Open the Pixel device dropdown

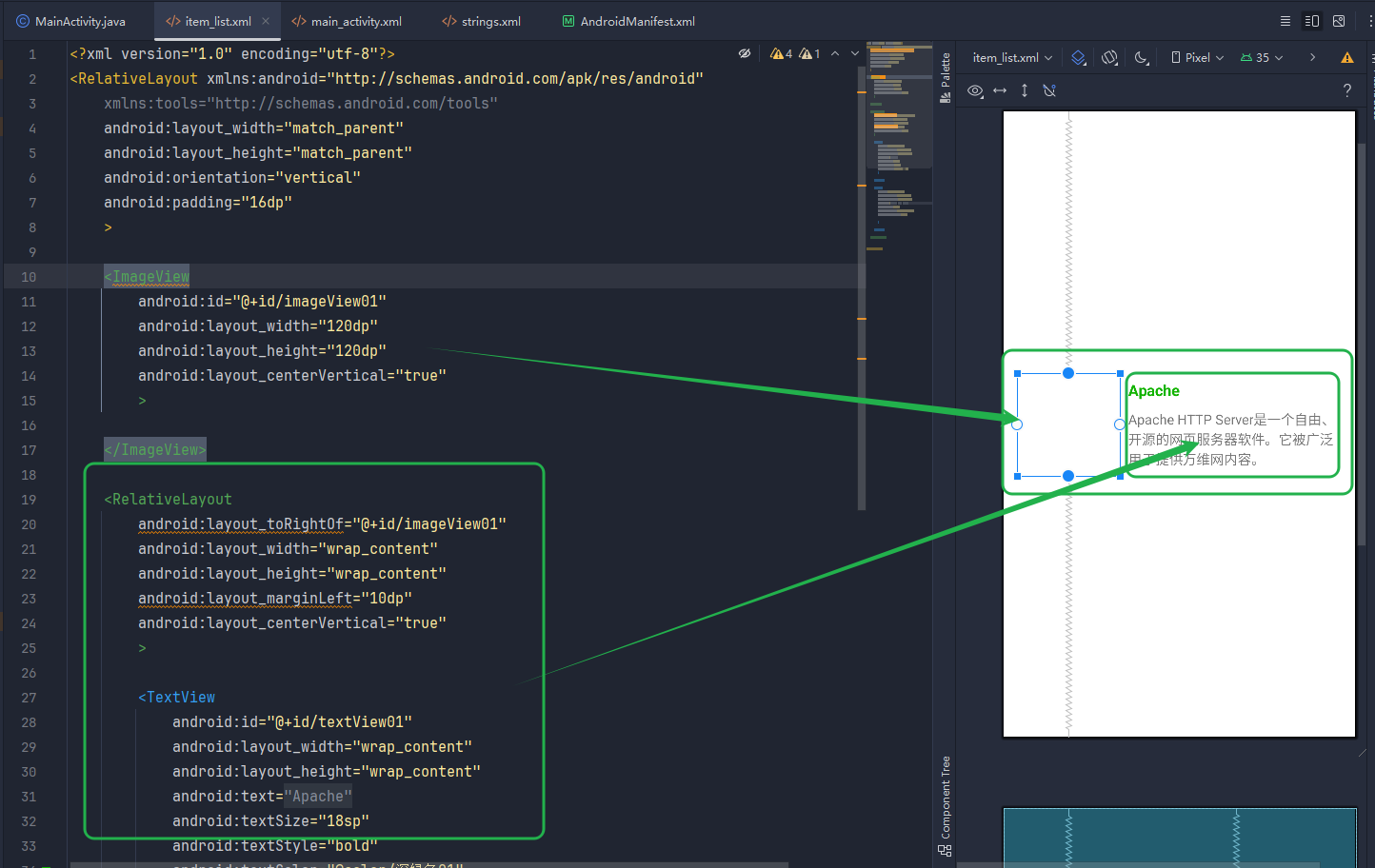1198,57
